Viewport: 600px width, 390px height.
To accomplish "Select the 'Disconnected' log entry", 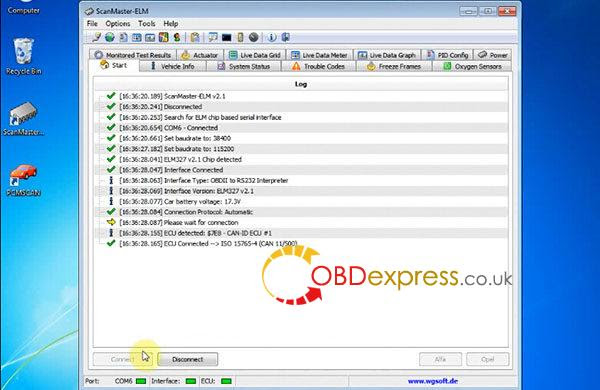I will click(301, 107).
